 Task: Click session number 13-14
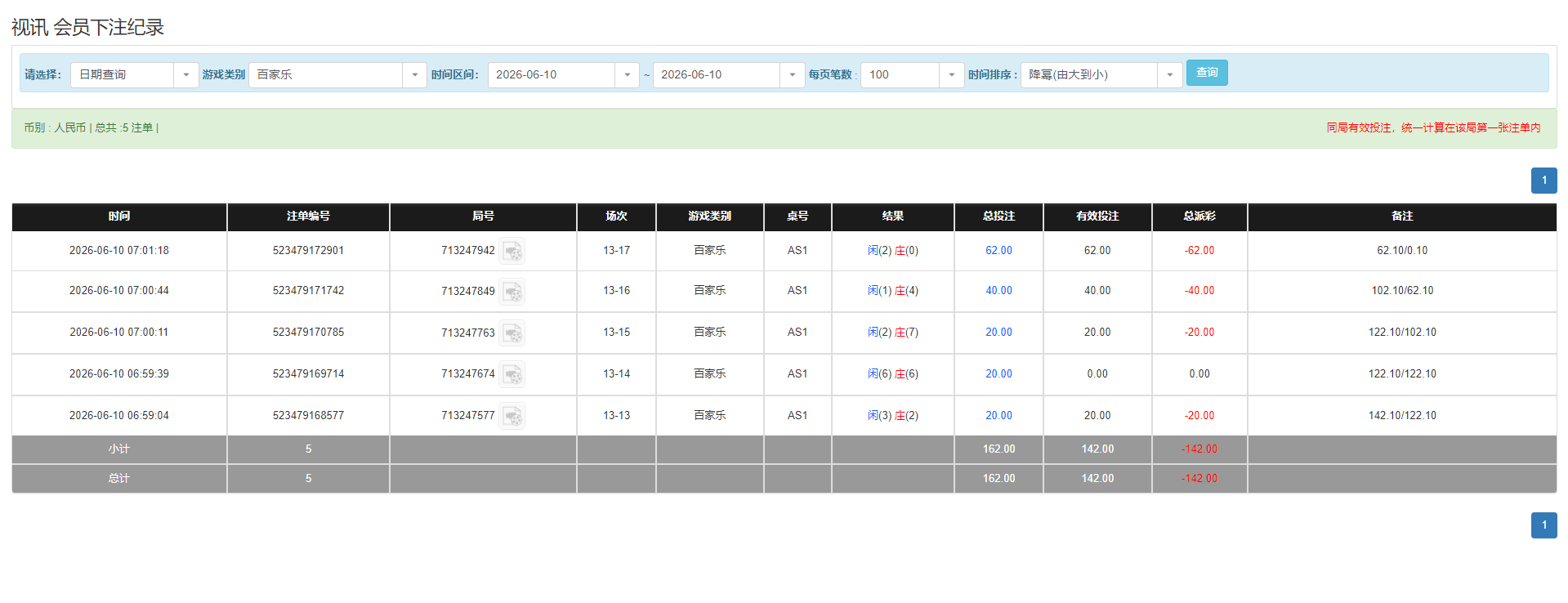[616, 374]
